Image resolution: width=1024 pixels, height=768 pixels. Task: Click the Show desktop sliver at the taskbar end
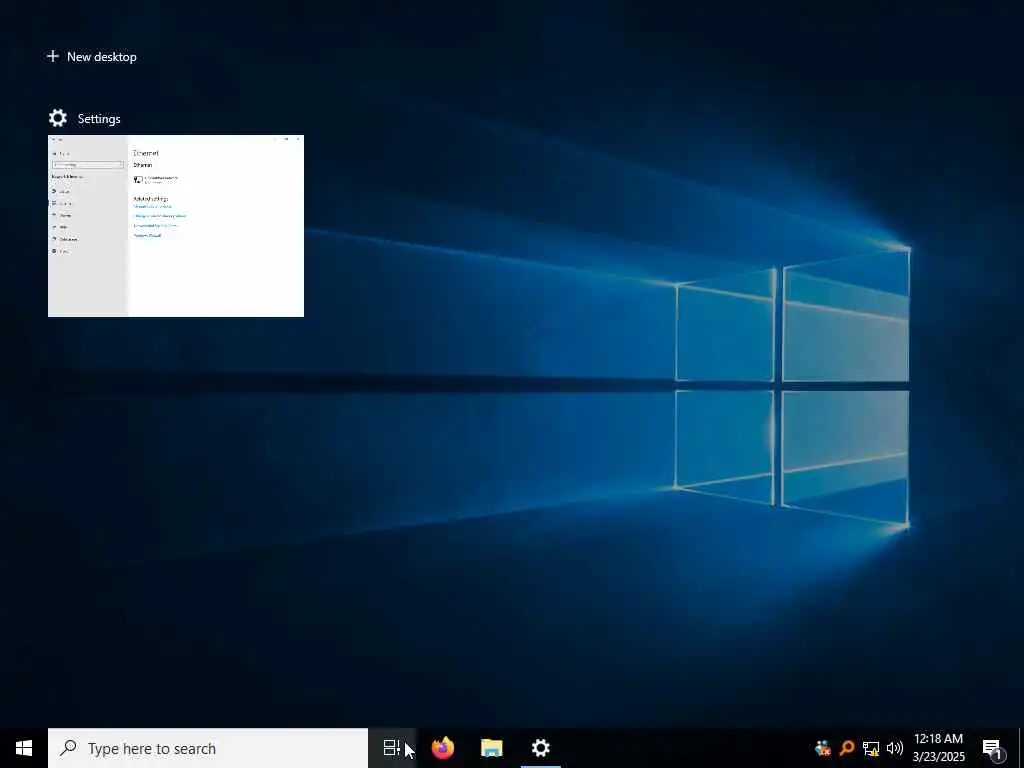[x=1021, y=748]
